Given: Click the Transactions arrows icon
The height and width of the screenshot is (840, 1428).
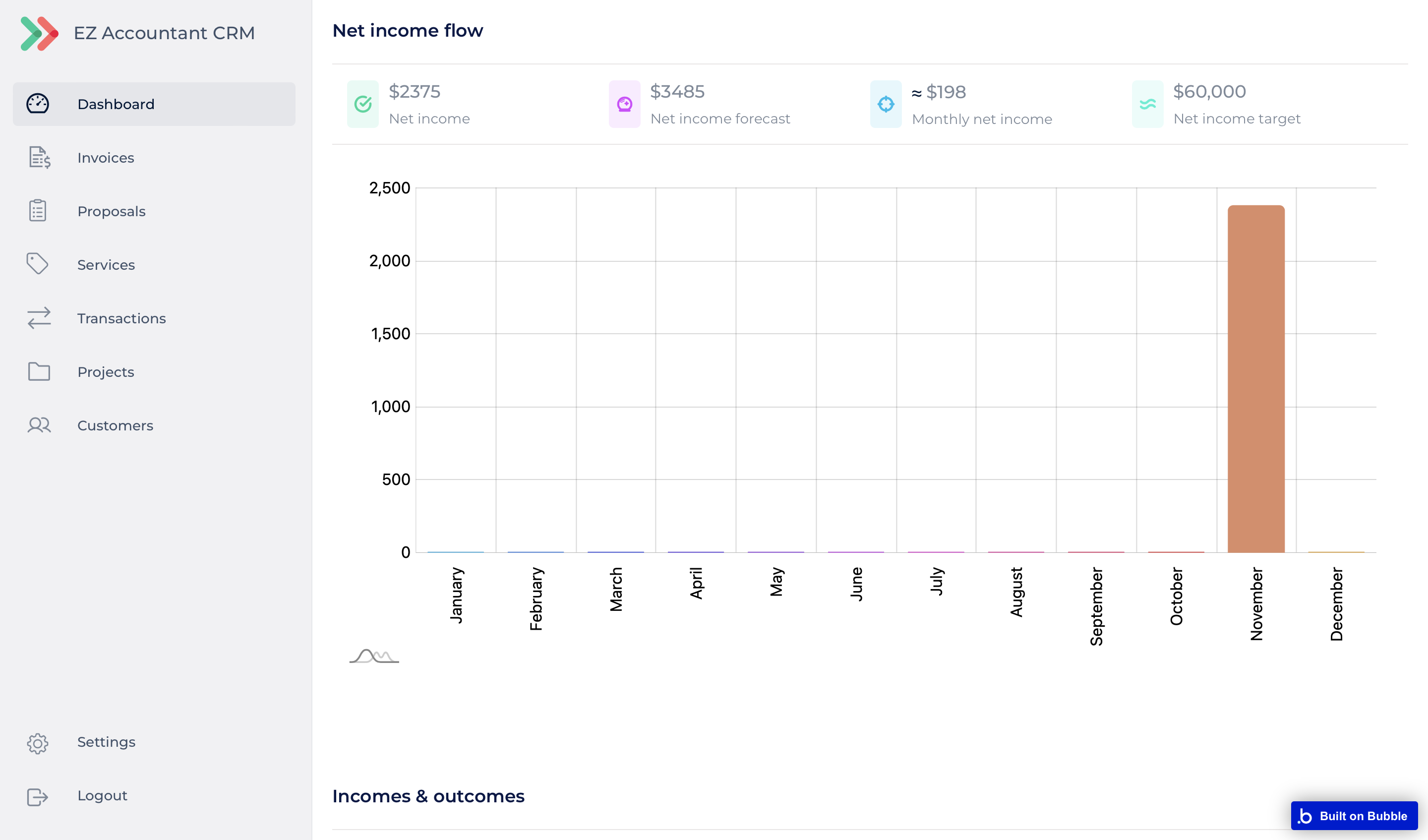Looking at the screenshot, I should tap(39, 318).
